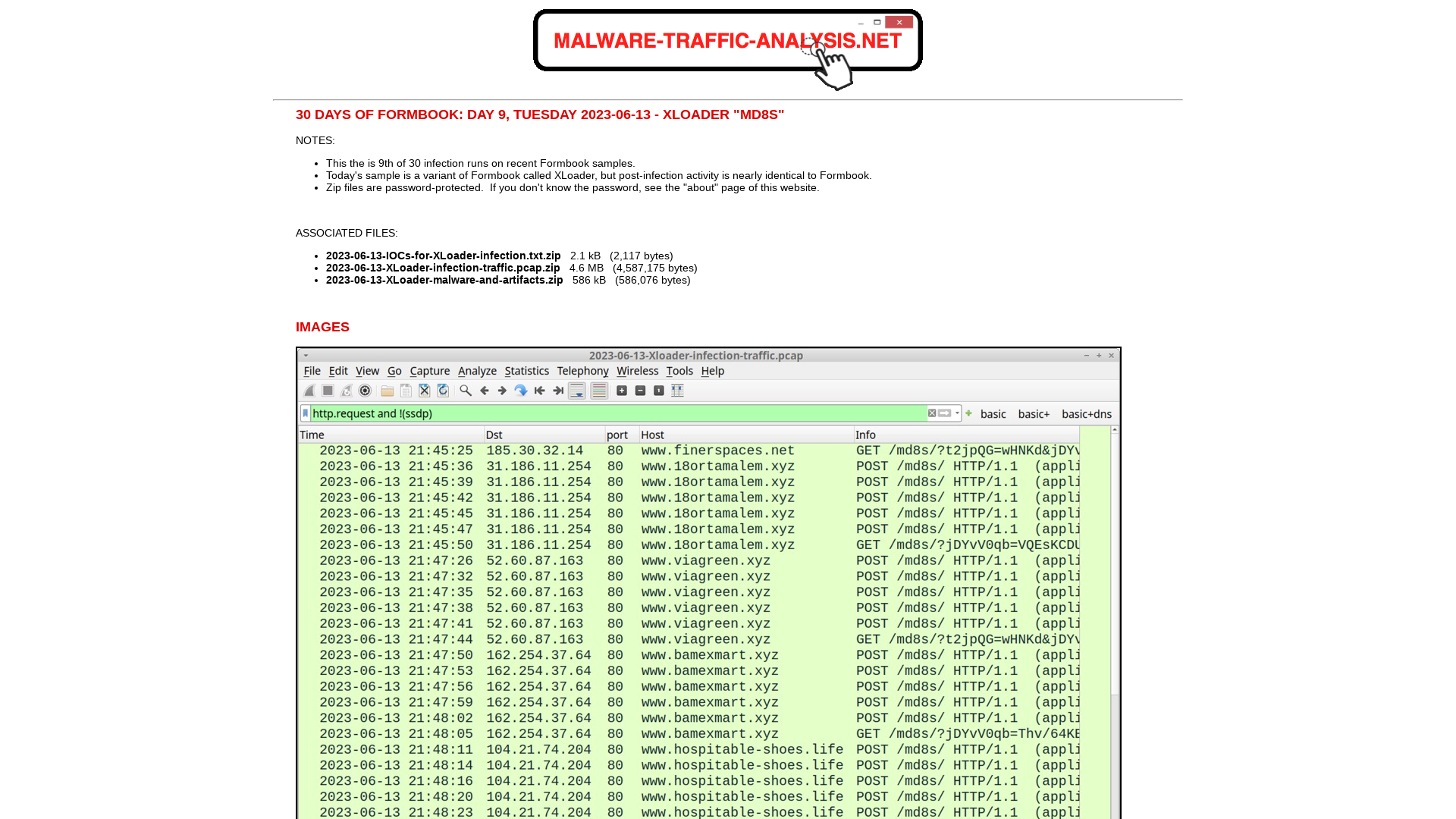Click the find packet magnifier icon
The image size is (1456, 819).
(466, 391)
